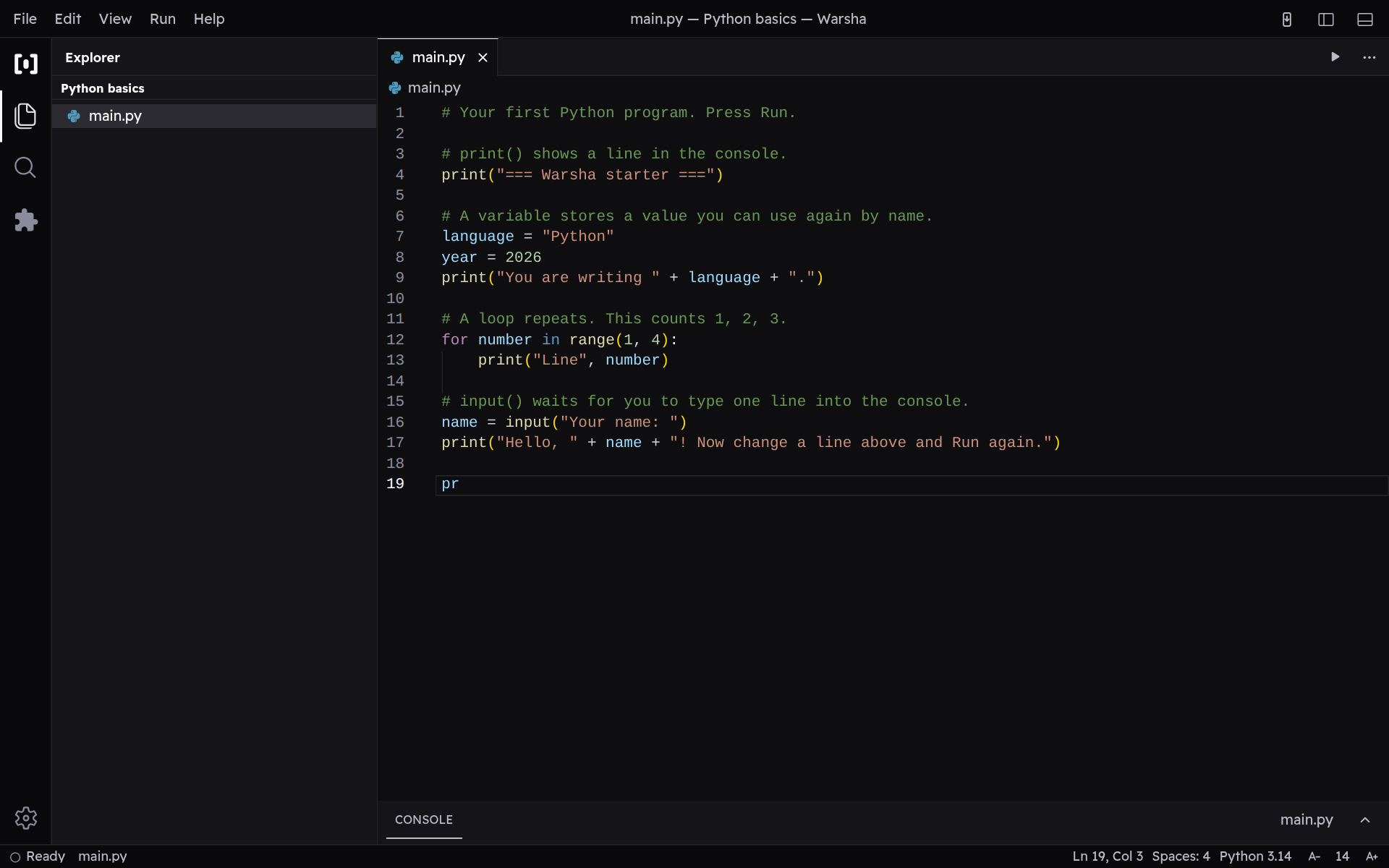Click the value 2026 on line 8
The image size is (1389, 868).
click(523, 258)
